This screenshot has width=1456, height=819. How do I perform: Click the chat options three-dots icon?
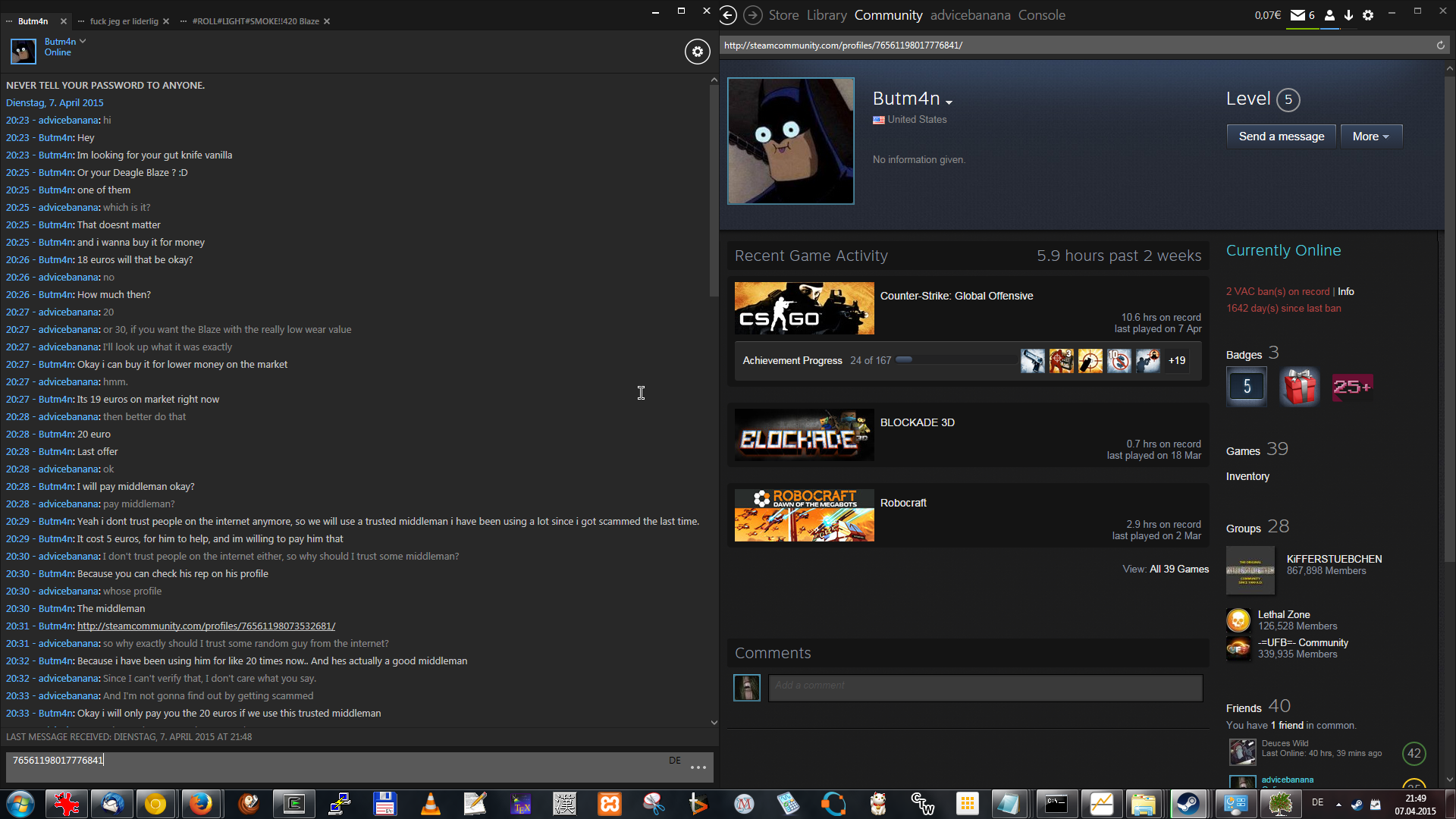coord(698,767)
